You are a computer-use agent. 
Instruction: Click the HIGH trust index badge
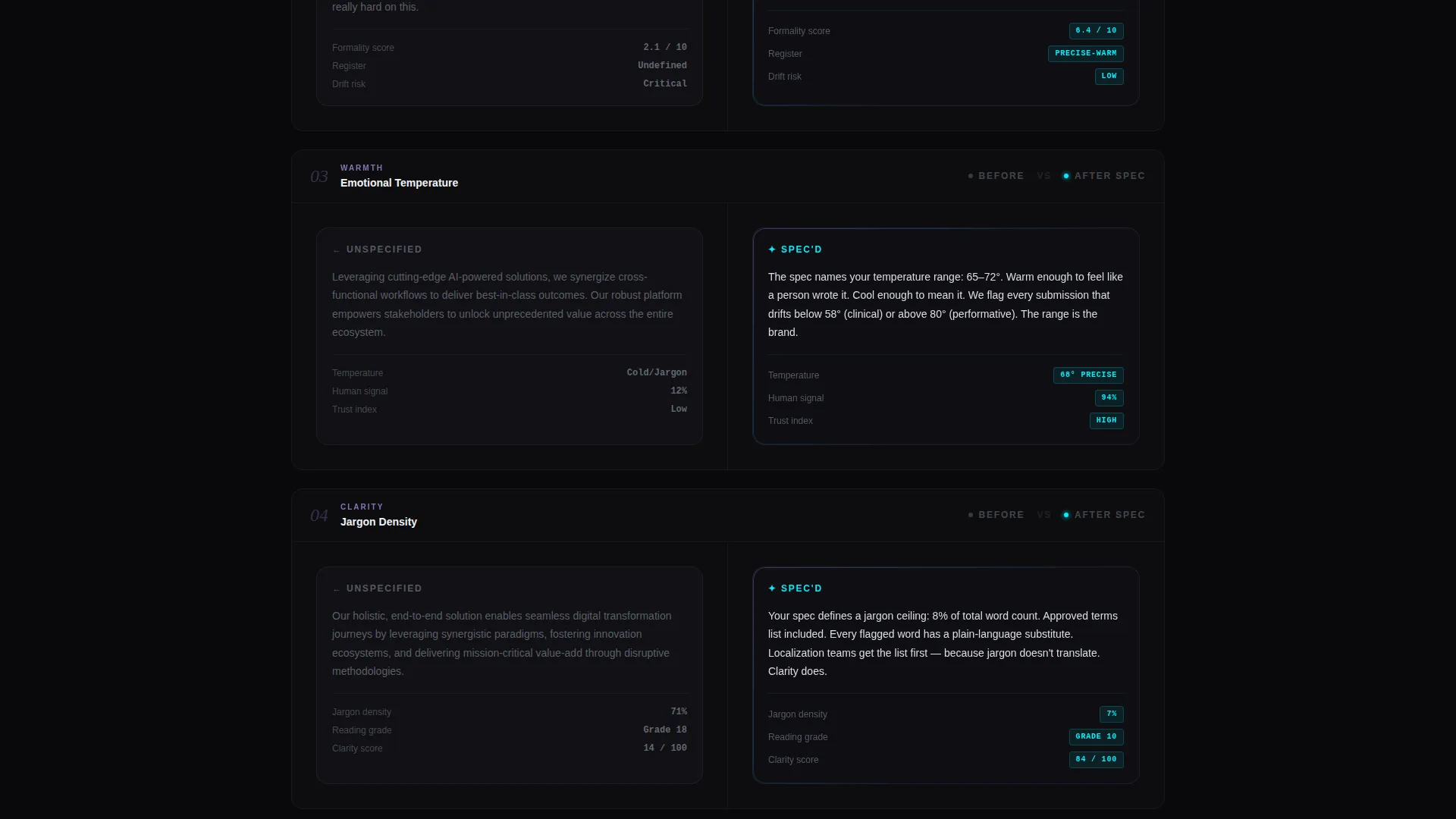1106,421
